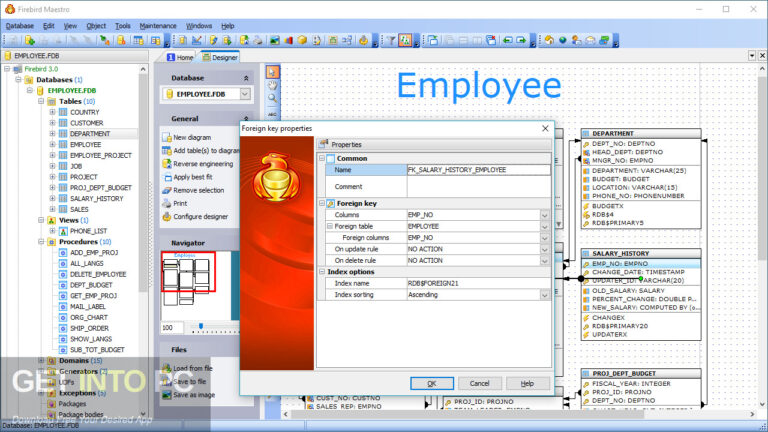Click Apply best fit option
This screenshot has width=768, height=432.
pos(192,177)
